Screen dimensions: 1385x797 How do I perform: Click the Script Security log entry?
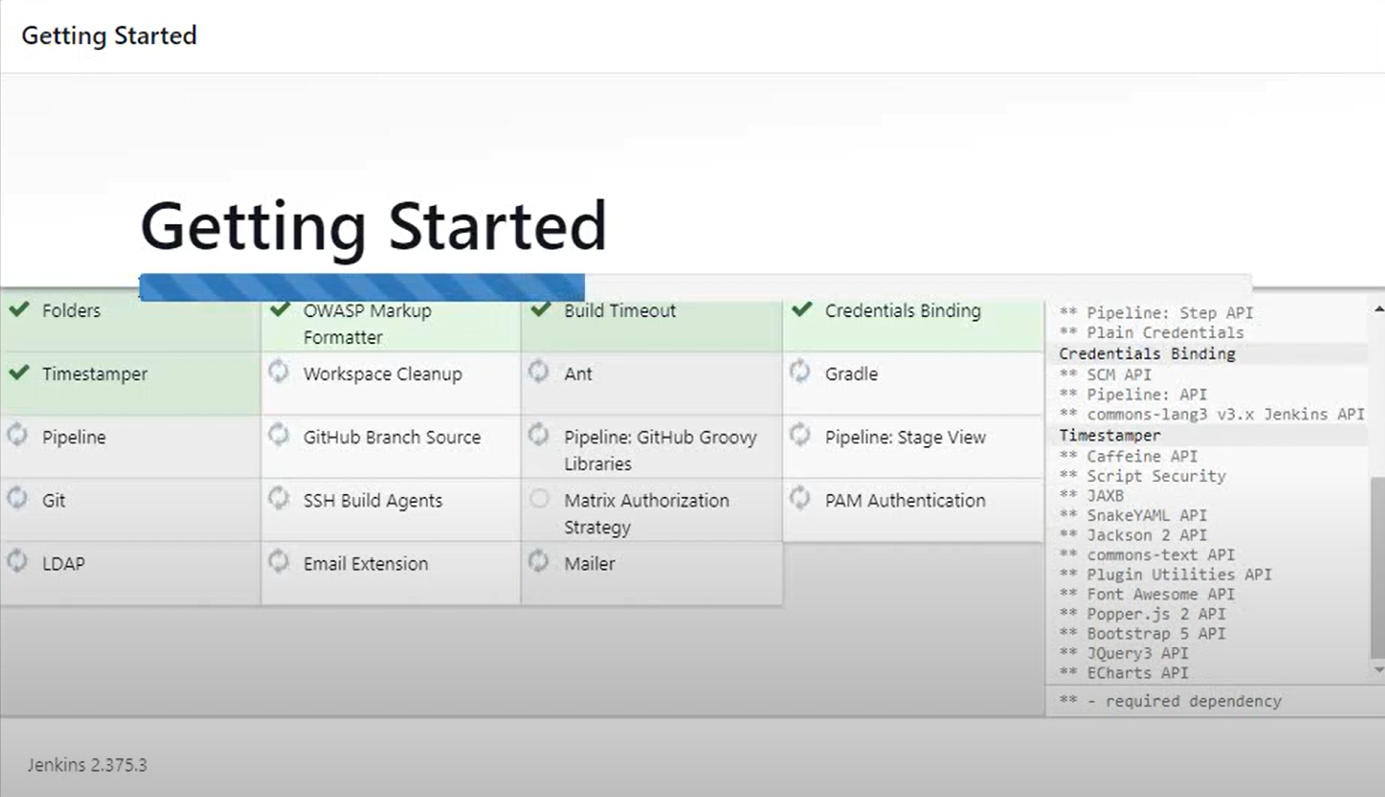pos(1142,476)
